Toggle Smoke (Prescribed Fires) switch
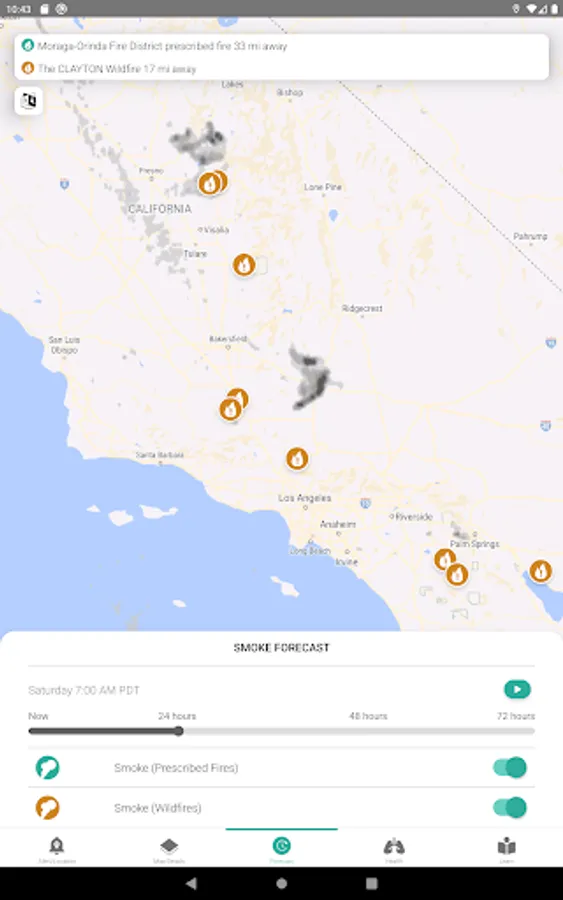 pyautogui.click(x=510, y=767)
